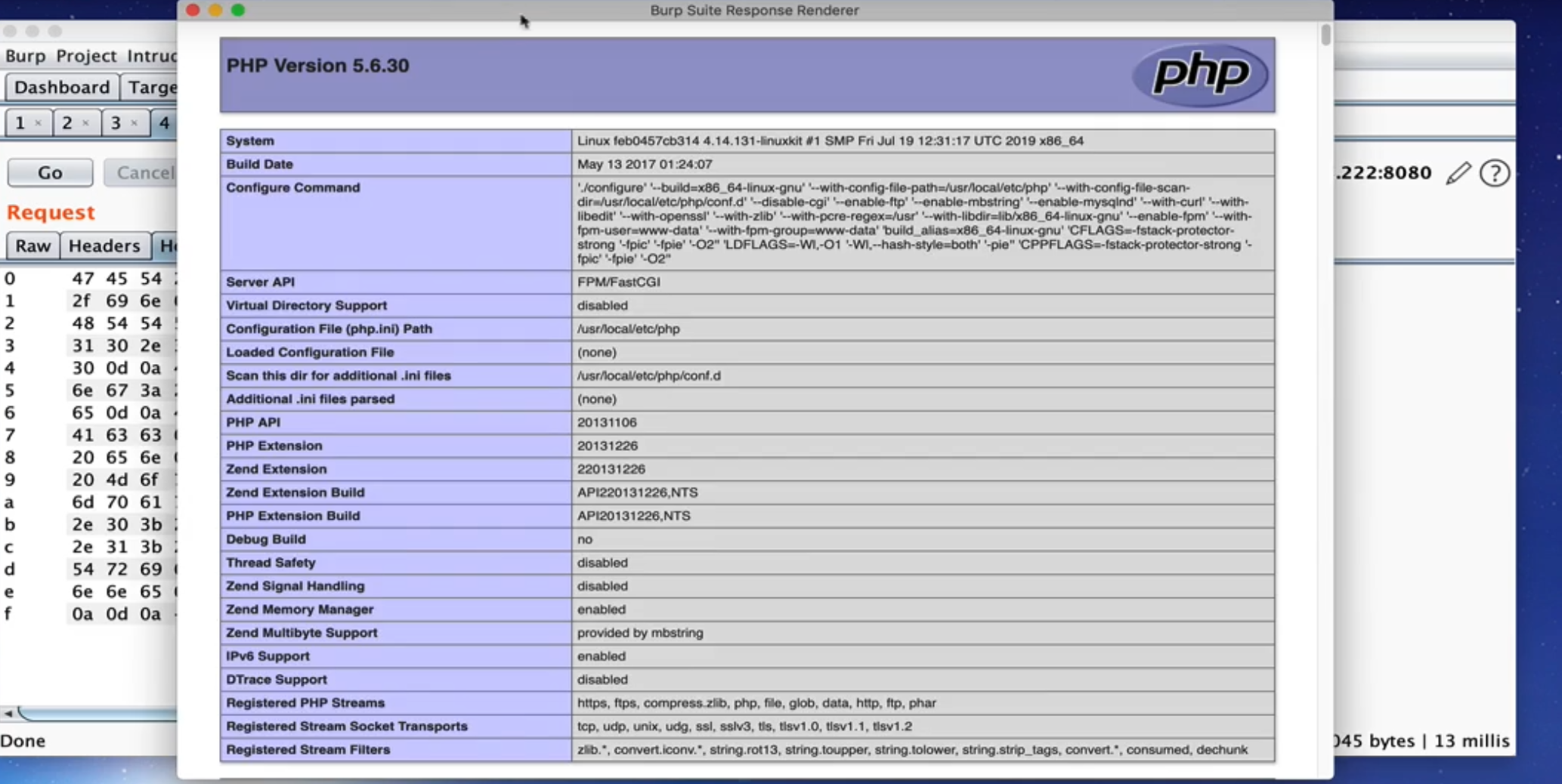Switch request view to Headers tab
Viewport: 1562px width, 784px height.
tap(104, 245)
